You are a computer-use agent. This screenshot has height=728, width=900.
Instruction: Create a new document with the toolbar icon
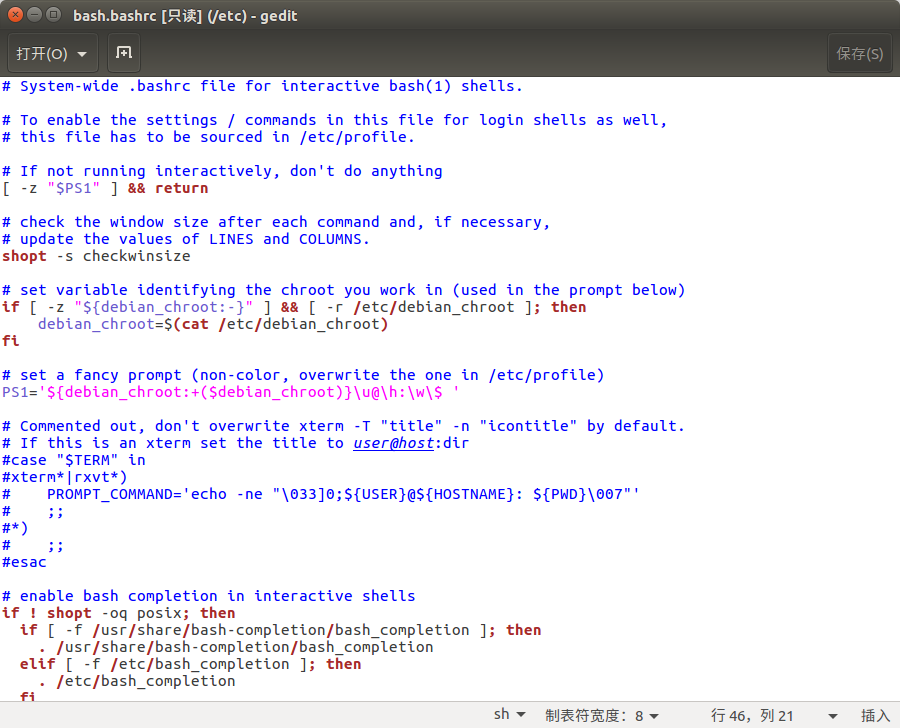pyautogui.click(x=124, y=53)
